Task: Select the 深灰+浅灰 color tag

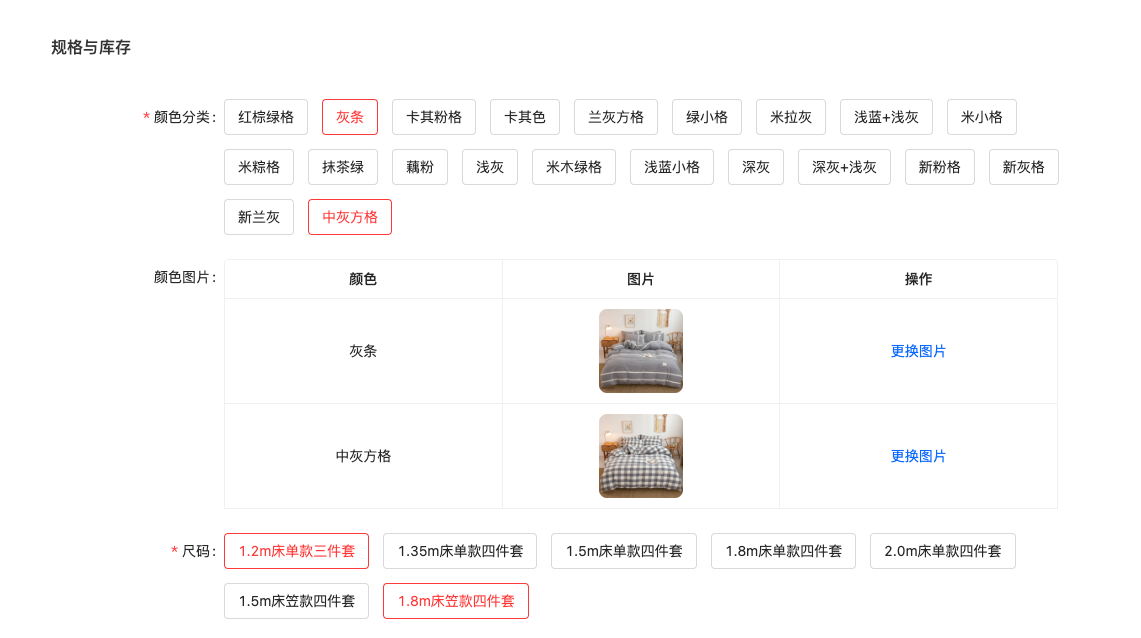Action: (x=844, y=167)
